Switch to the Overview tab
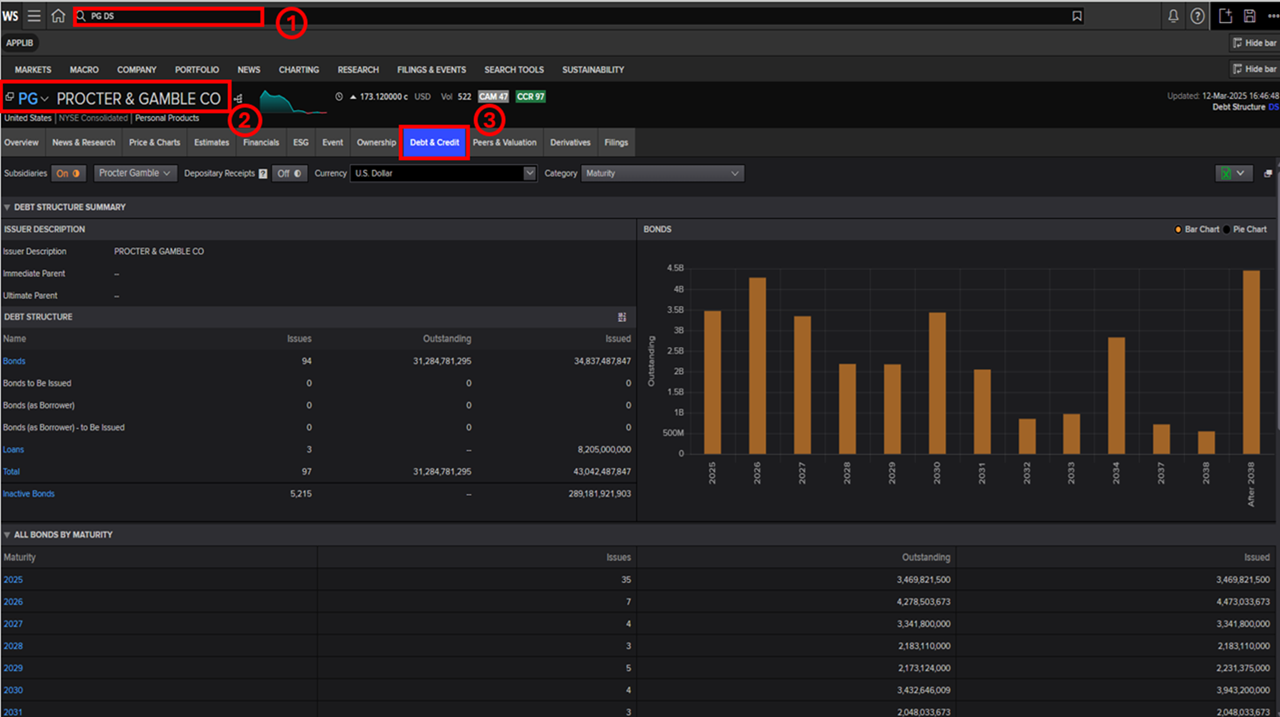This screenshot has width=1280, height=717. [21, 142]
